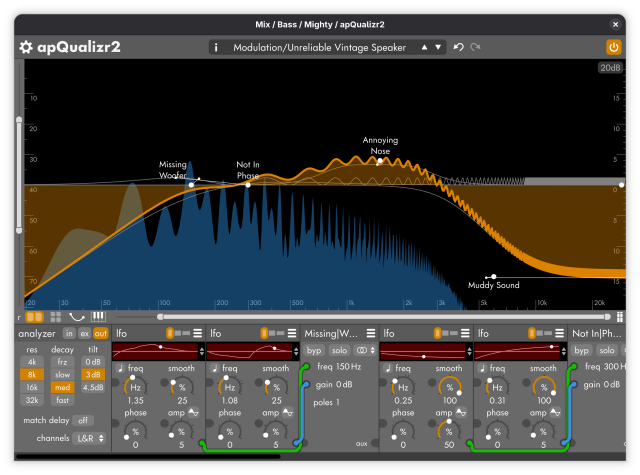Toggle the orange plugin power button
The image size is (640, 475).
point(613,47)
